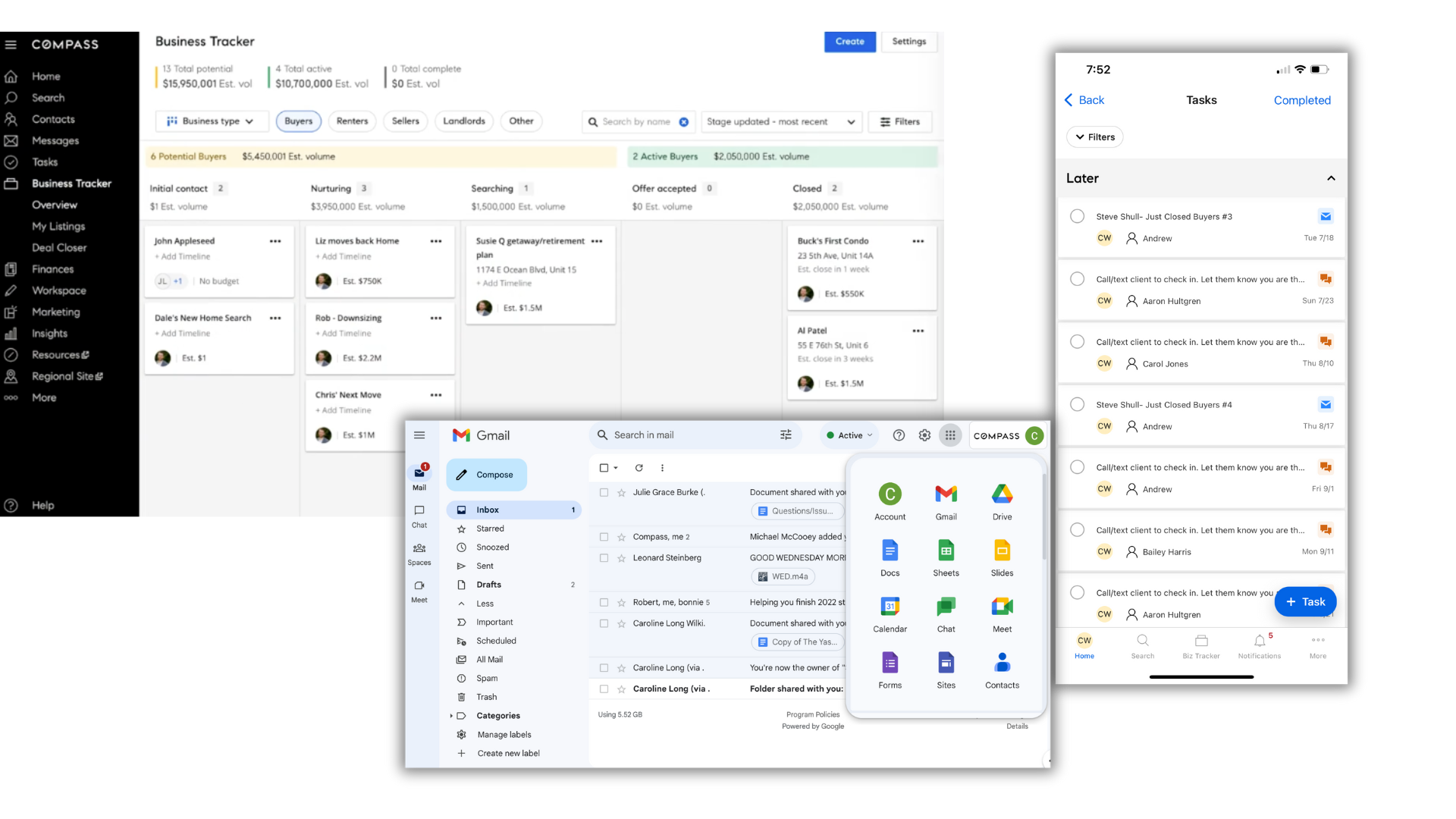This screenshot has width=1456, height=819.
Task: Select Sellers filter tab
Action: pos(406,121)
